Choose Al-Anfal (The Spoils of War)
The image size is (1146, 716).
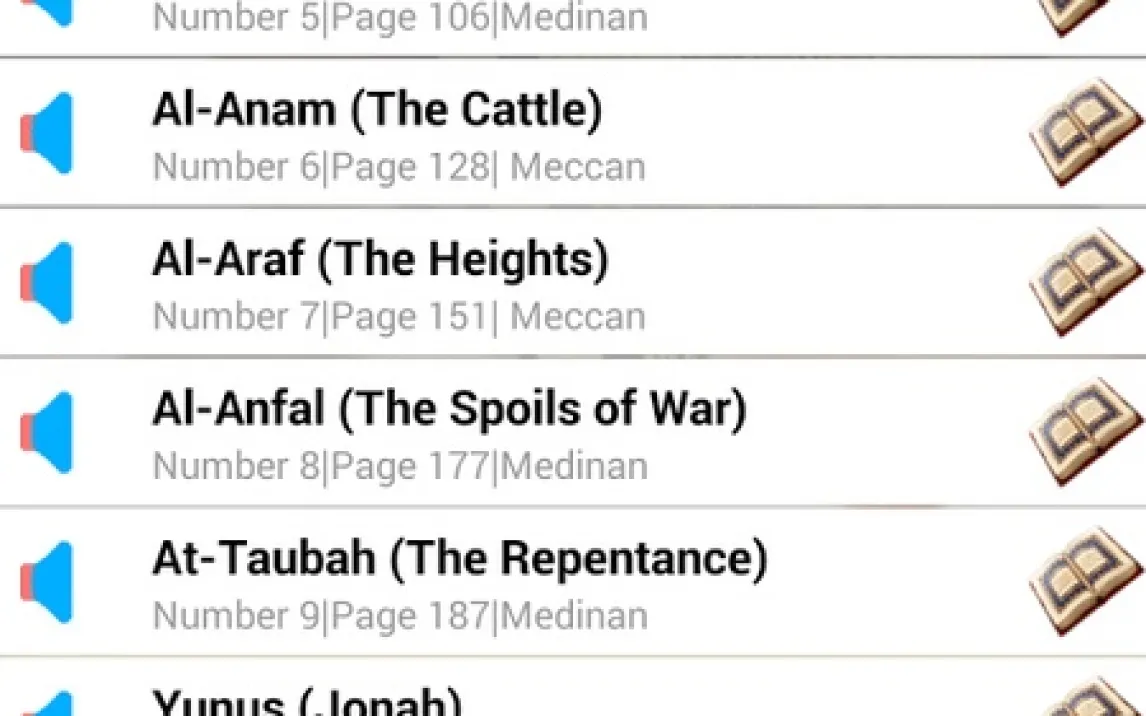[449, 409]
